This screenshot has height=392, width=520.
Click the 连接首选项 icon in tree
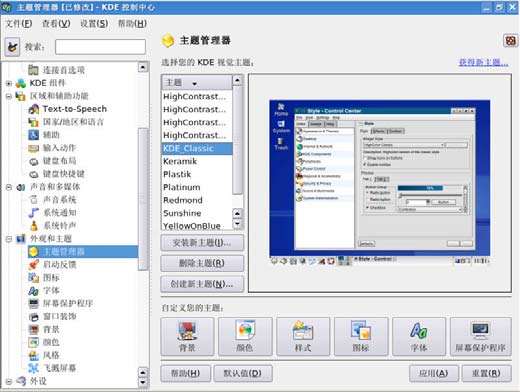tap(33, 70)
